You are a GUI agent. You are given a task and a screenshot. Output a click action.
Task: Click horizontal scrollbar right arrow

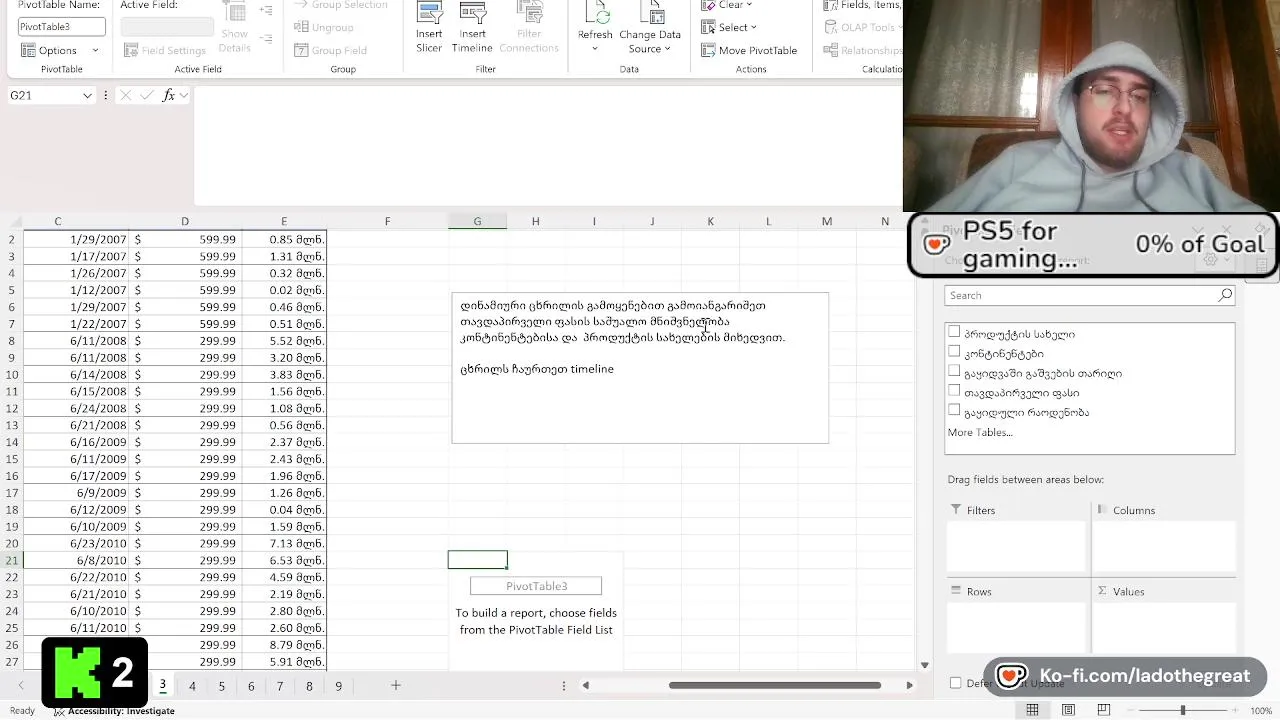[909, 685]
